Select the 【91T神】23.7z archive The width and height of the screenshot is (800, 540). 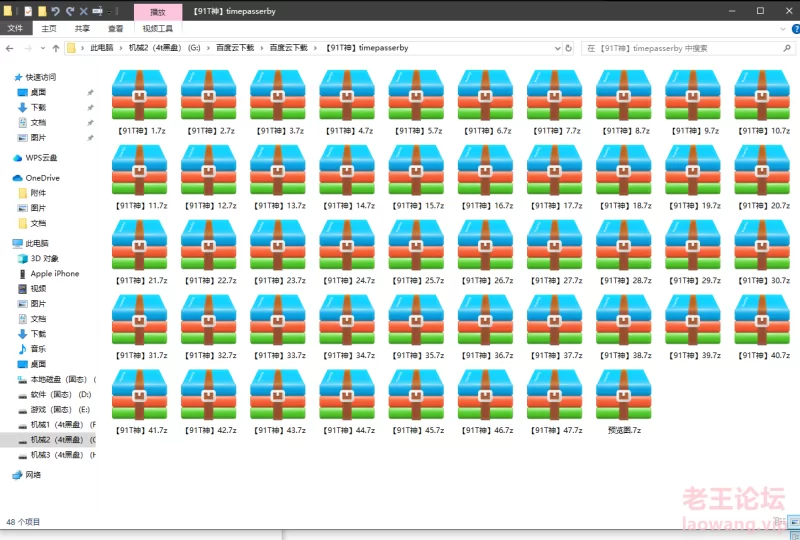(x=278, y=252)
